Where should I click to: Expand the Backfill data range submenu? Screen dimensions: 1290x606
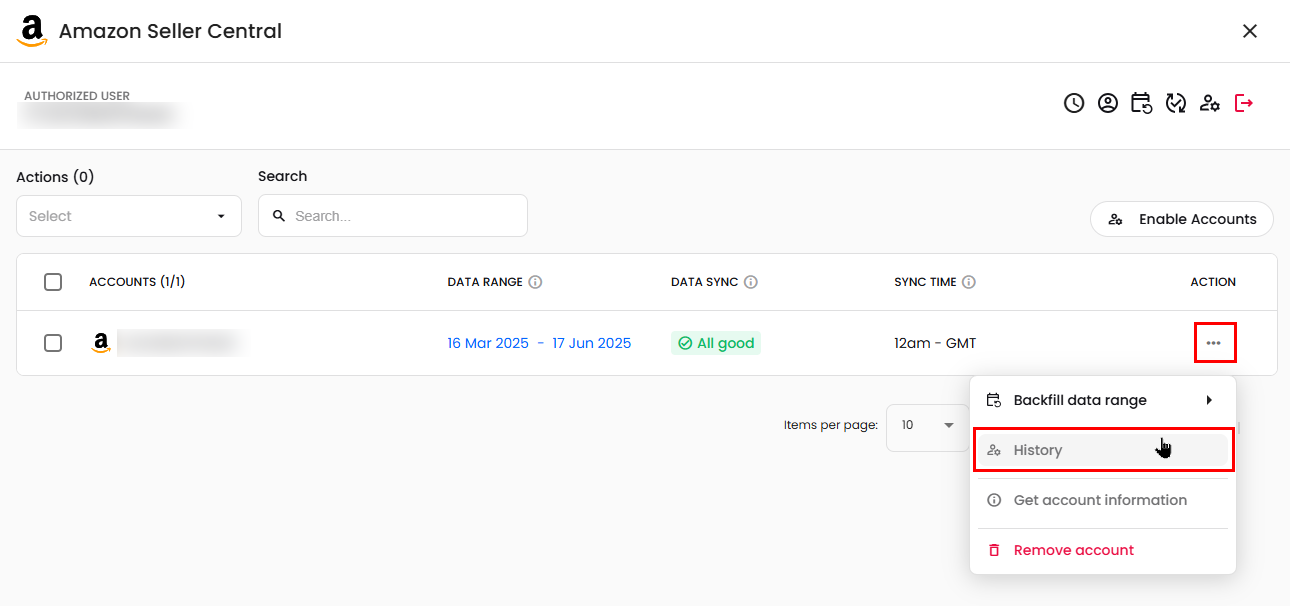tap(1102, 400)
